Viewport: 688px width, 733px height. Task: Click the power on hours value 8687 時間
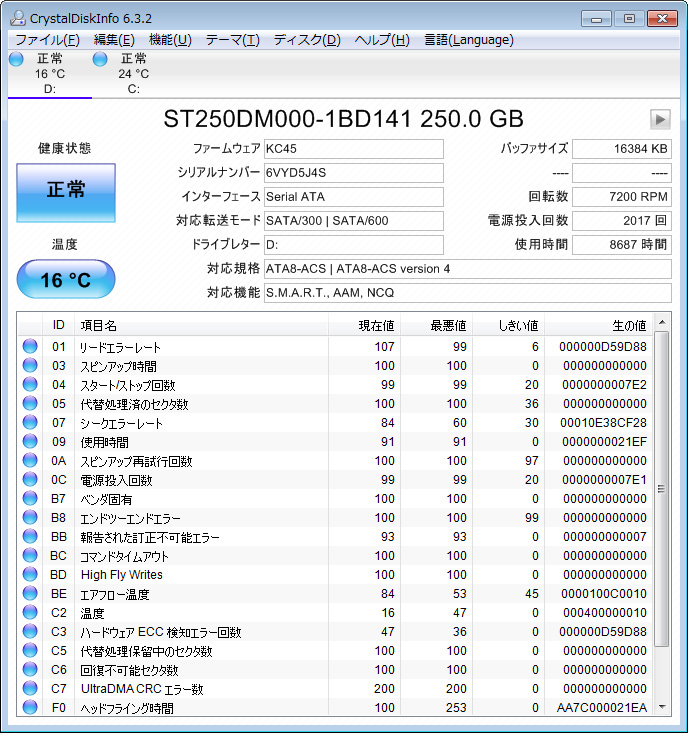pyautogui.click(x=622, y=245)
